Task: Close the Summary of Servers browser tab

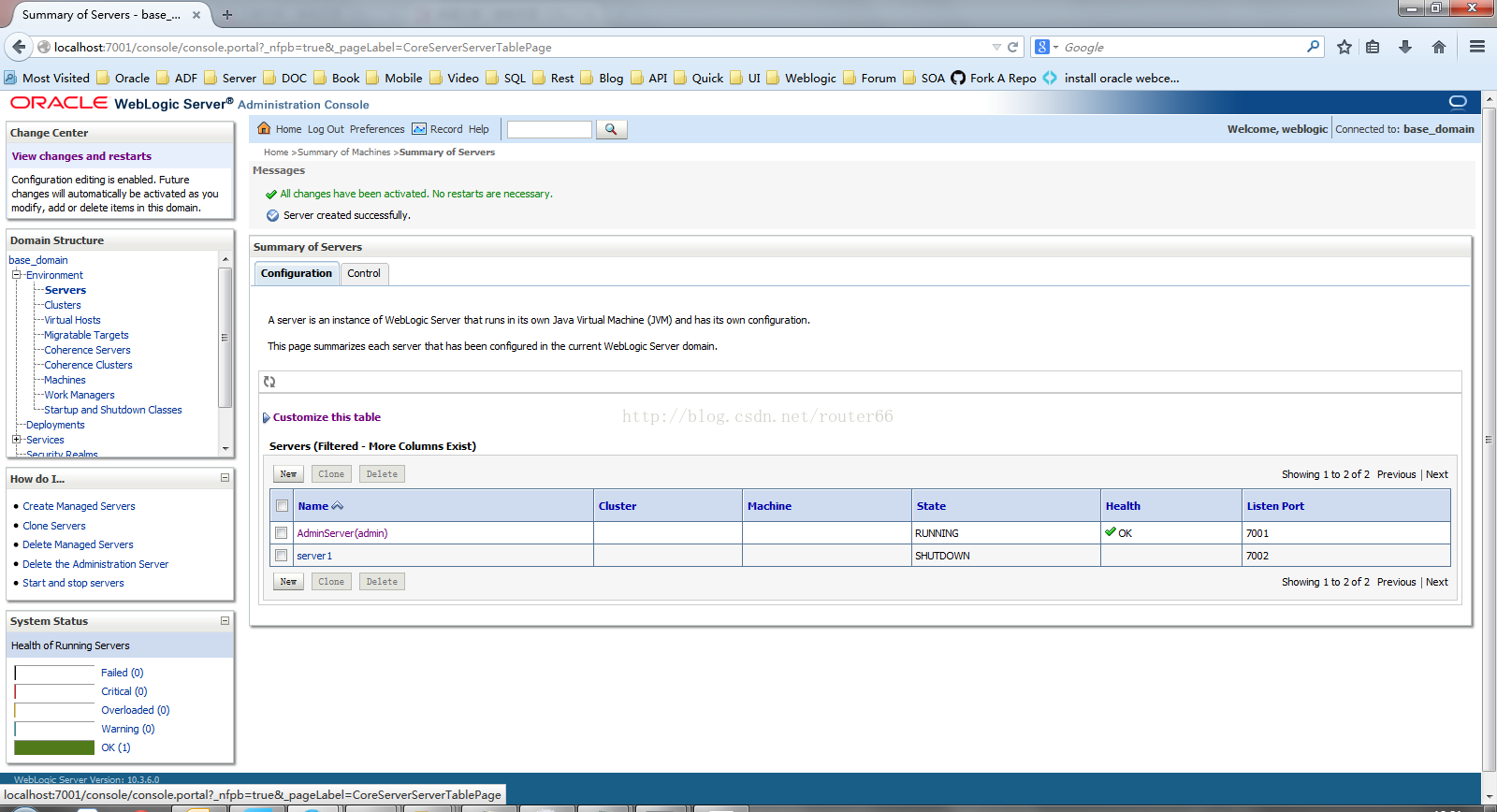Action: [x=196, y=15]
